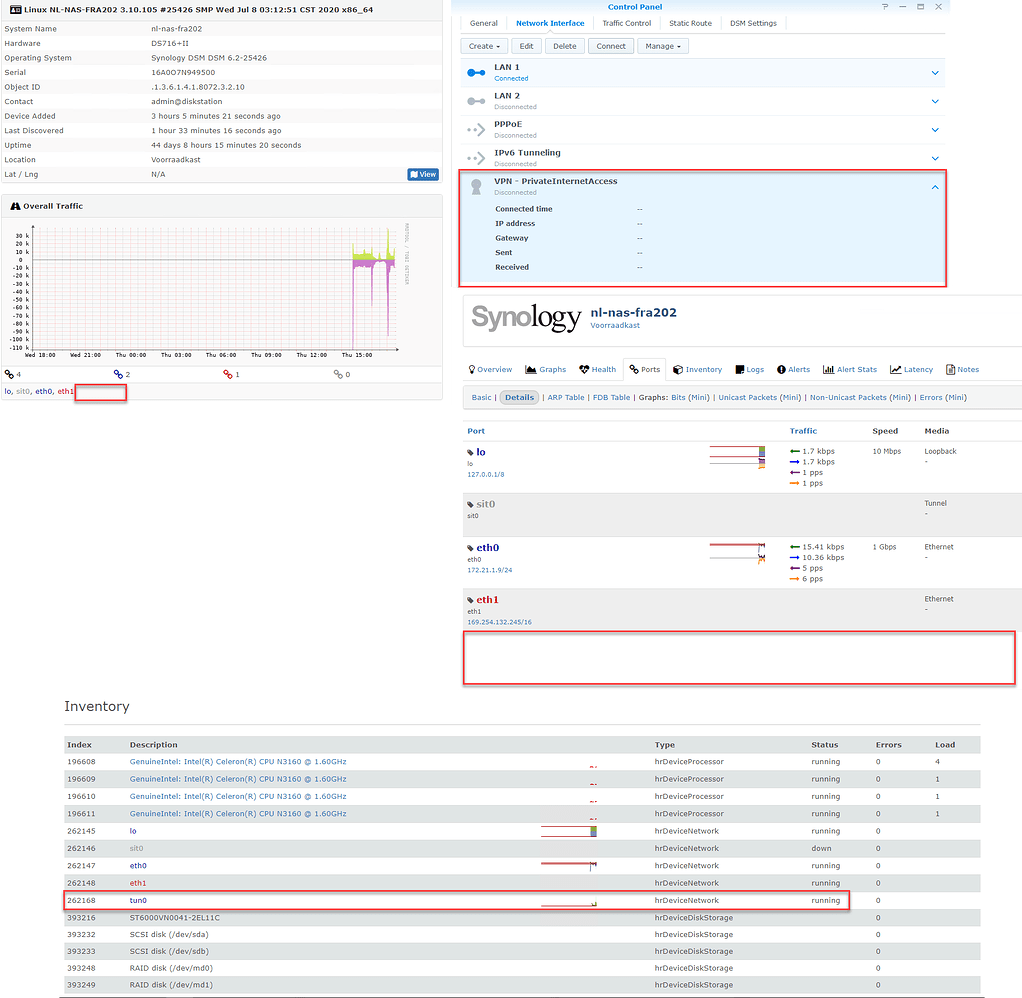Expand the LAN 2 chevron
1022x998 pixels.
point(935,101)
